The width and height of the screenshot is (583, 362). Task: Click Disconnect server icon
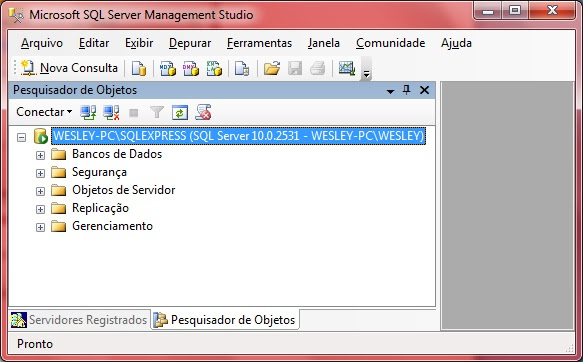(111, 112)
